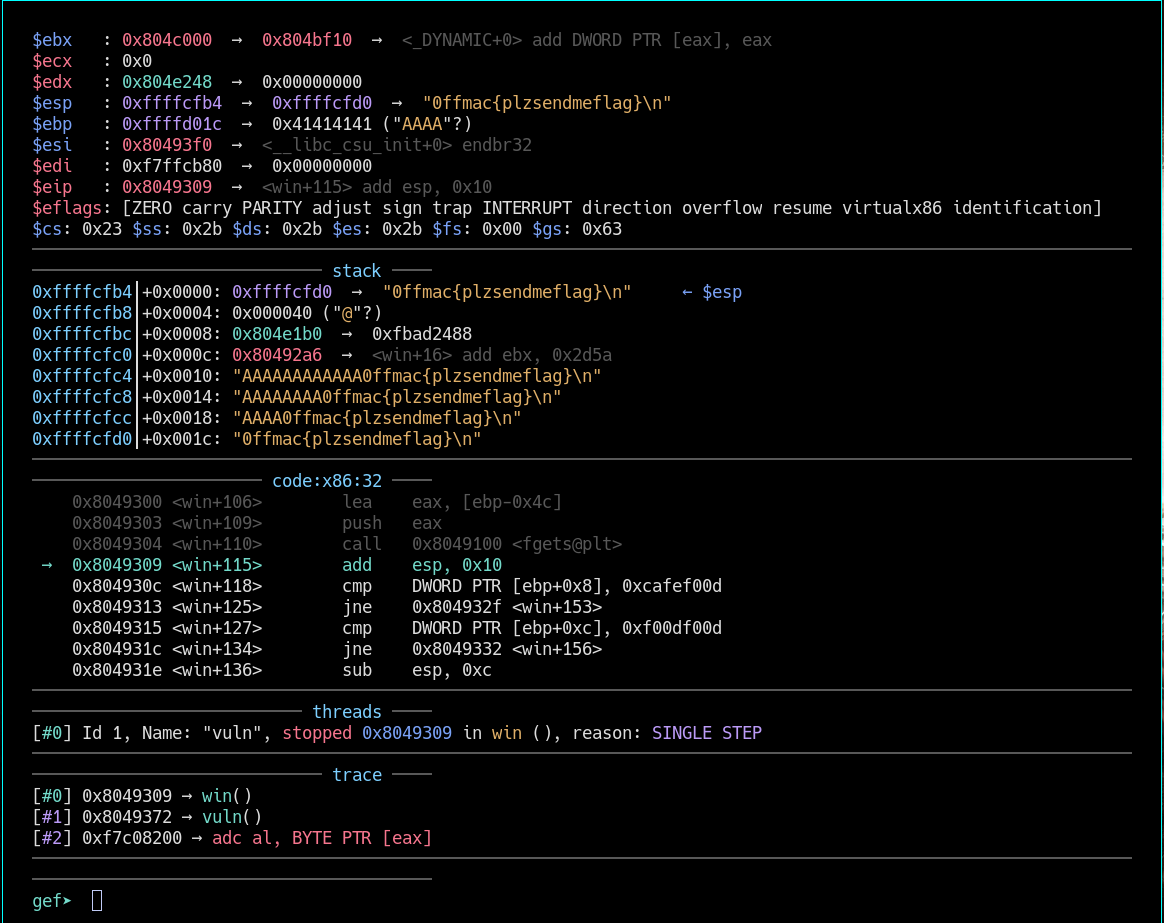This screenshot has height=923, width=1164.
Task: Select stack address 0xffffcfc4
Action: tap(82, 376)
